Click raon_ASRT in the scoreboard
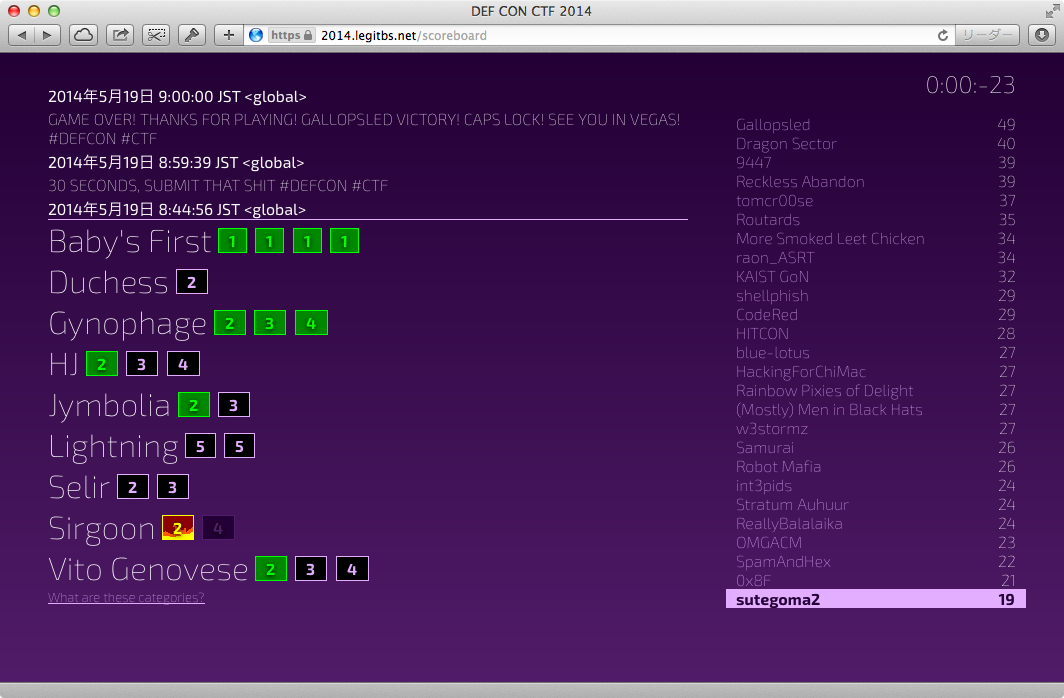The width and height of the screenshot is (1064, 698). 775,258
